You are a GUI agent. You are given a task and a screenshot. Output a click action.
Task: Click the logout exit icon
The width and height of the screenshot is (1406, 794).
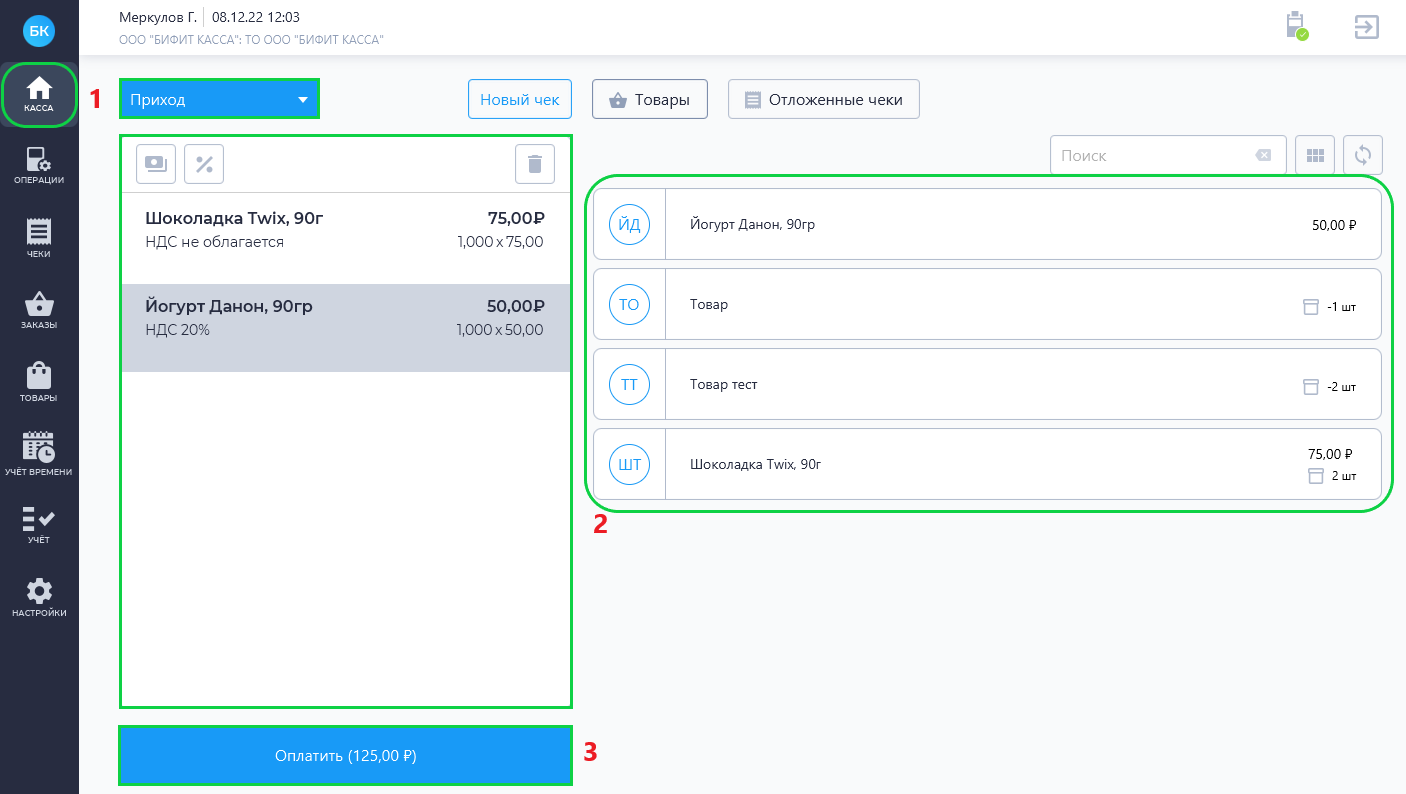(x=1367, y=27)
